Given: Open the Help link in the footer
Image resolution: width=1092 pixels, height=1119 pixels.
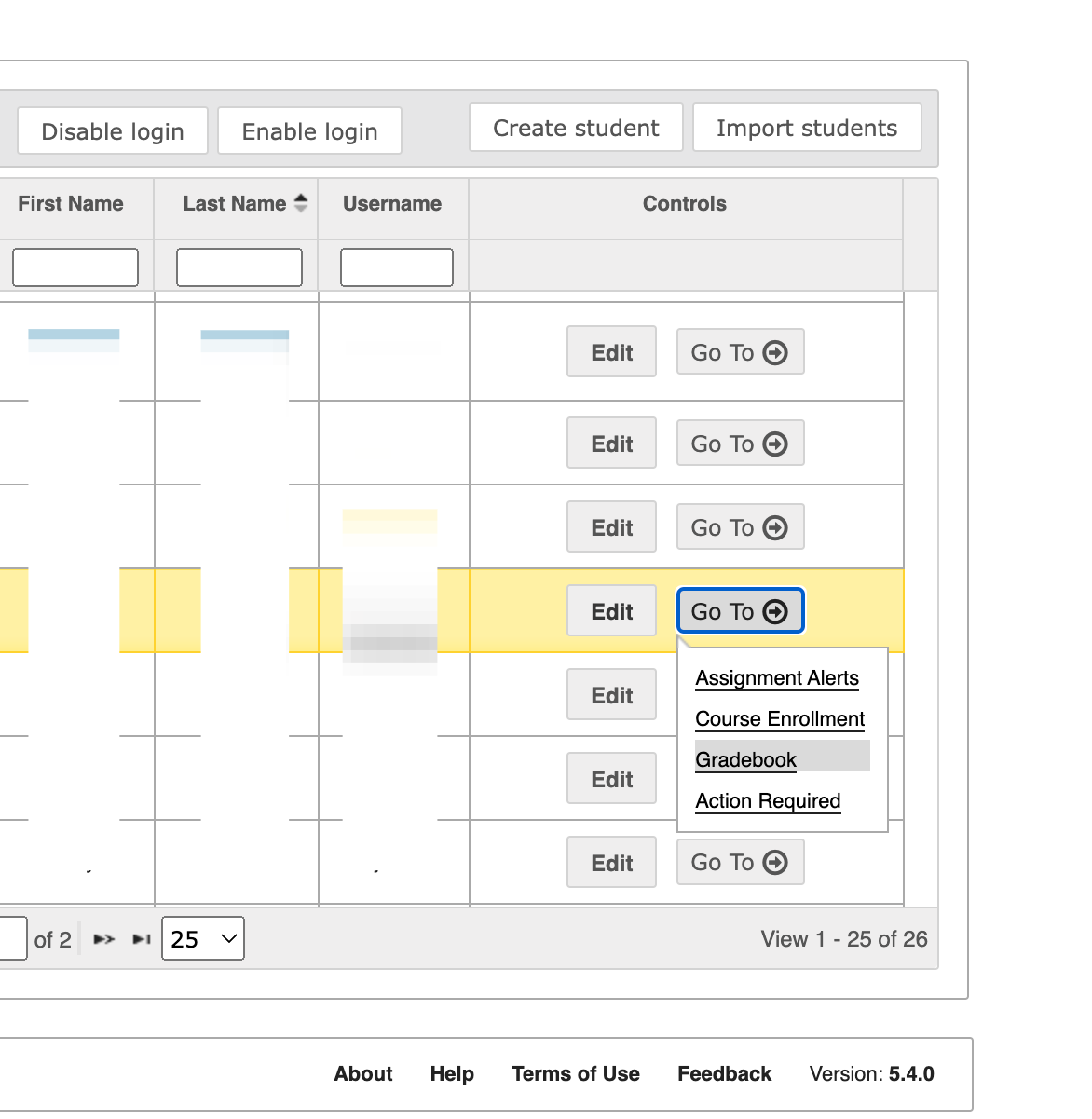Looking at the screenshot, I should click(452, 1073).
